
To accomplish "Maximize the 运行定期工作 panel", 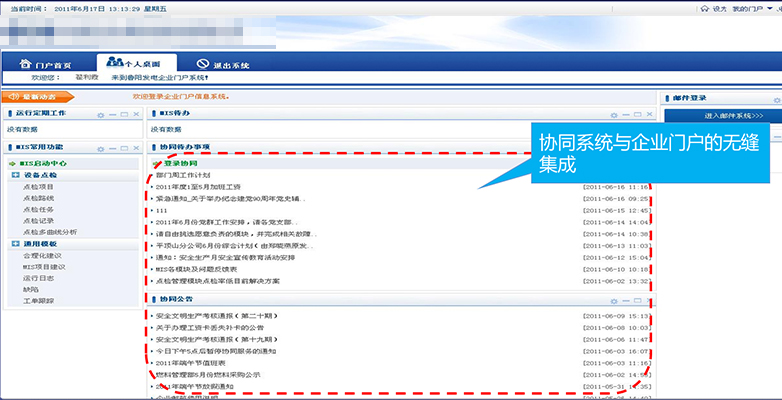I will (125, 115).
